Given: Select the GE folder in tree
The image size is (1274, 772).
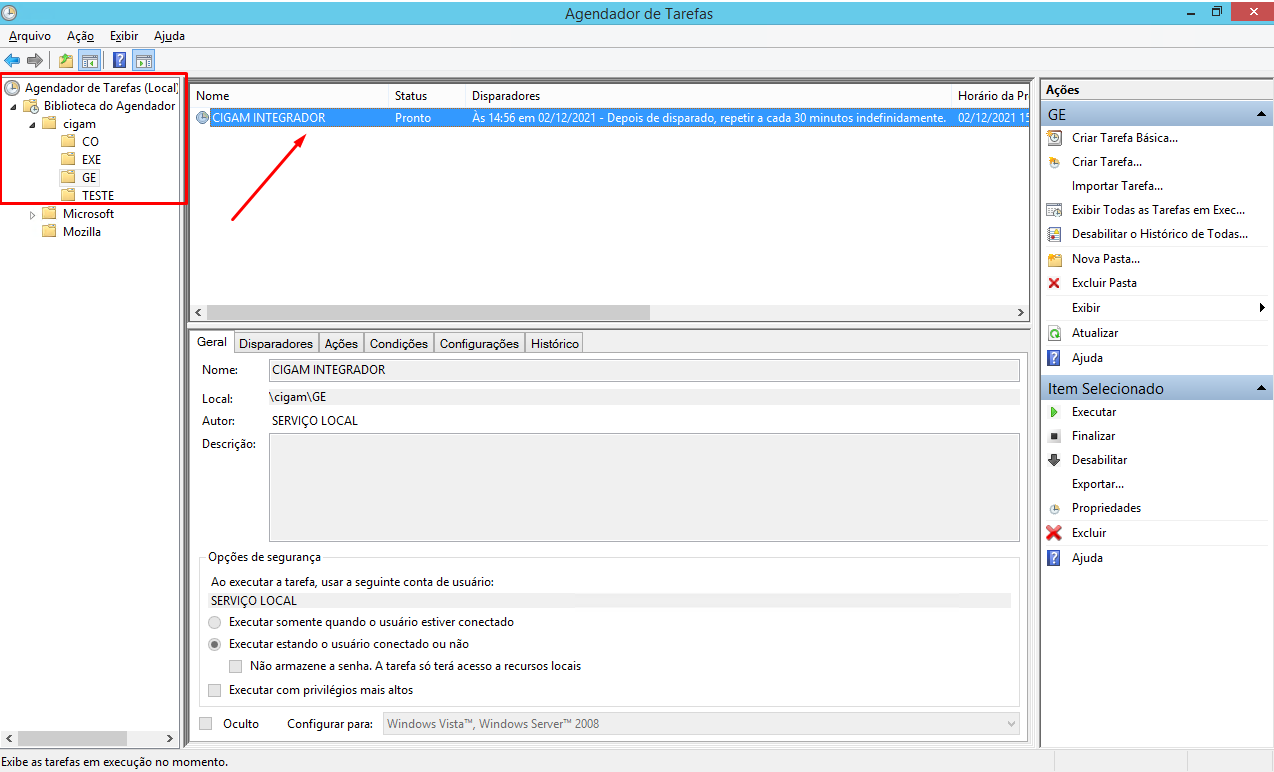Looking at the screenshot, I should pos(89,178).
